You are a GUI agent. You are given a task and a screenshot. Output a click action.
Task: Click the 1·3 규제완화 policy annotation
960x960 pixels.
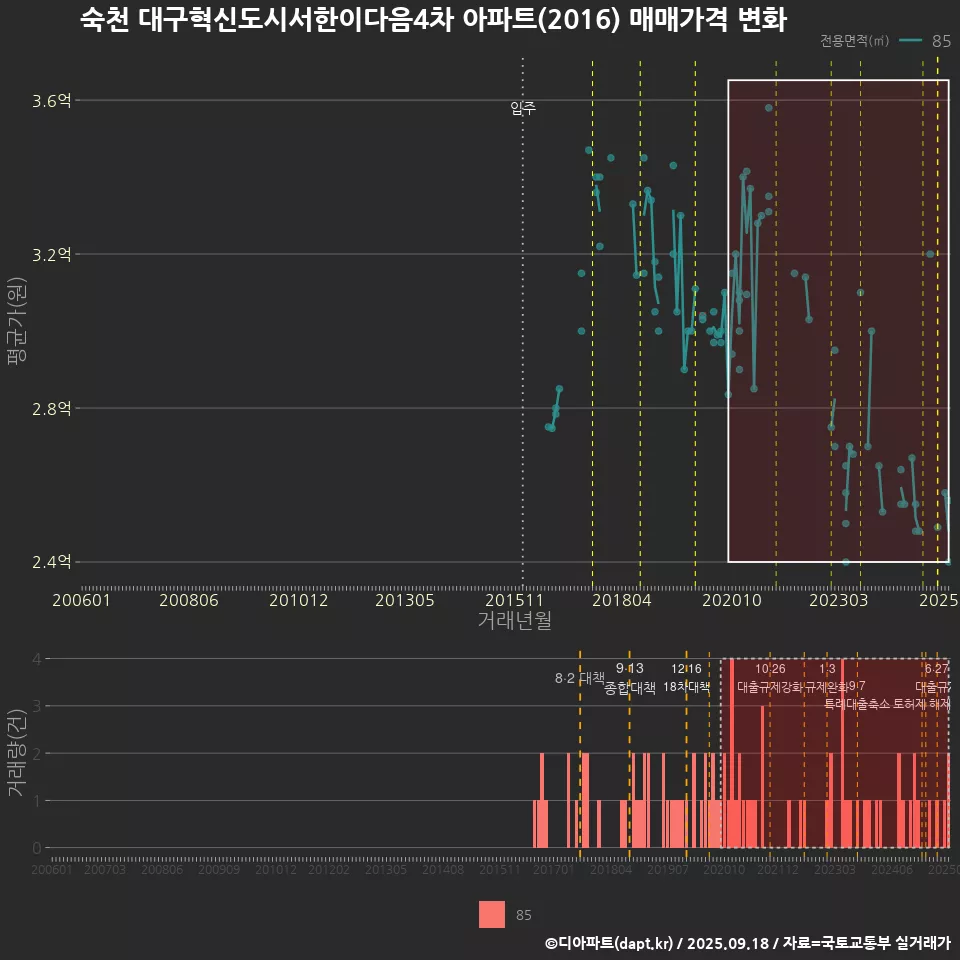pos(827,678)
